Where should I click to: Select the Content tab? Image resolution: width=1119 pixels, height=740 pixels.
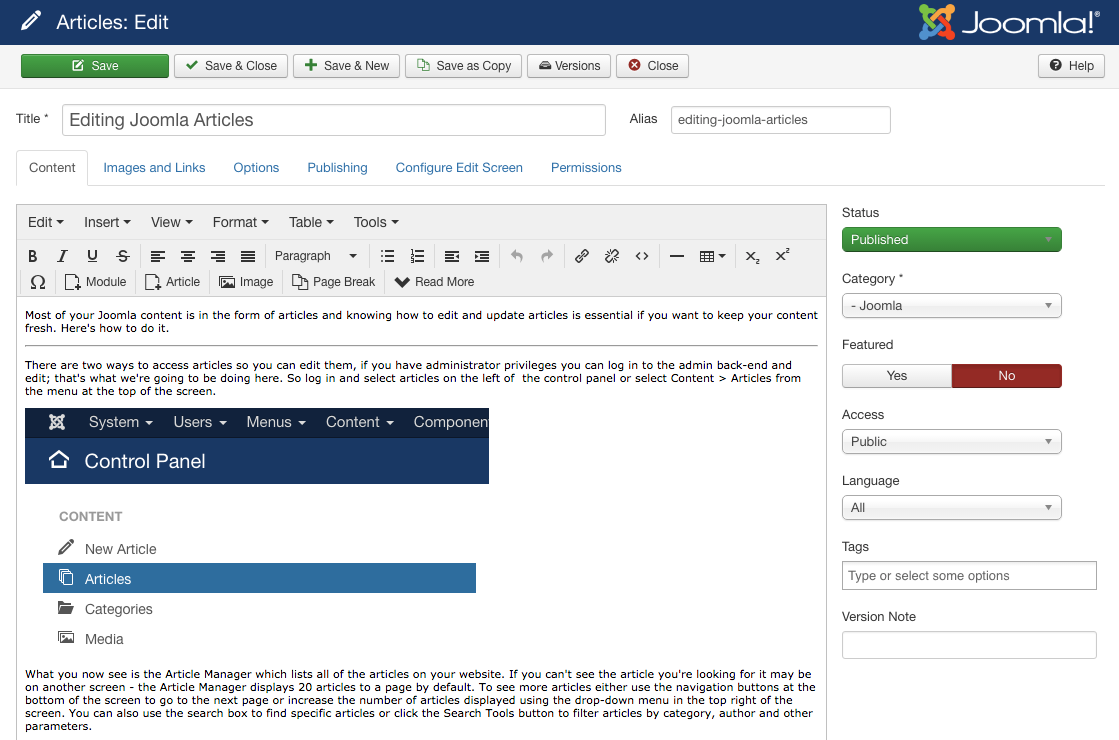click(52, 168)
